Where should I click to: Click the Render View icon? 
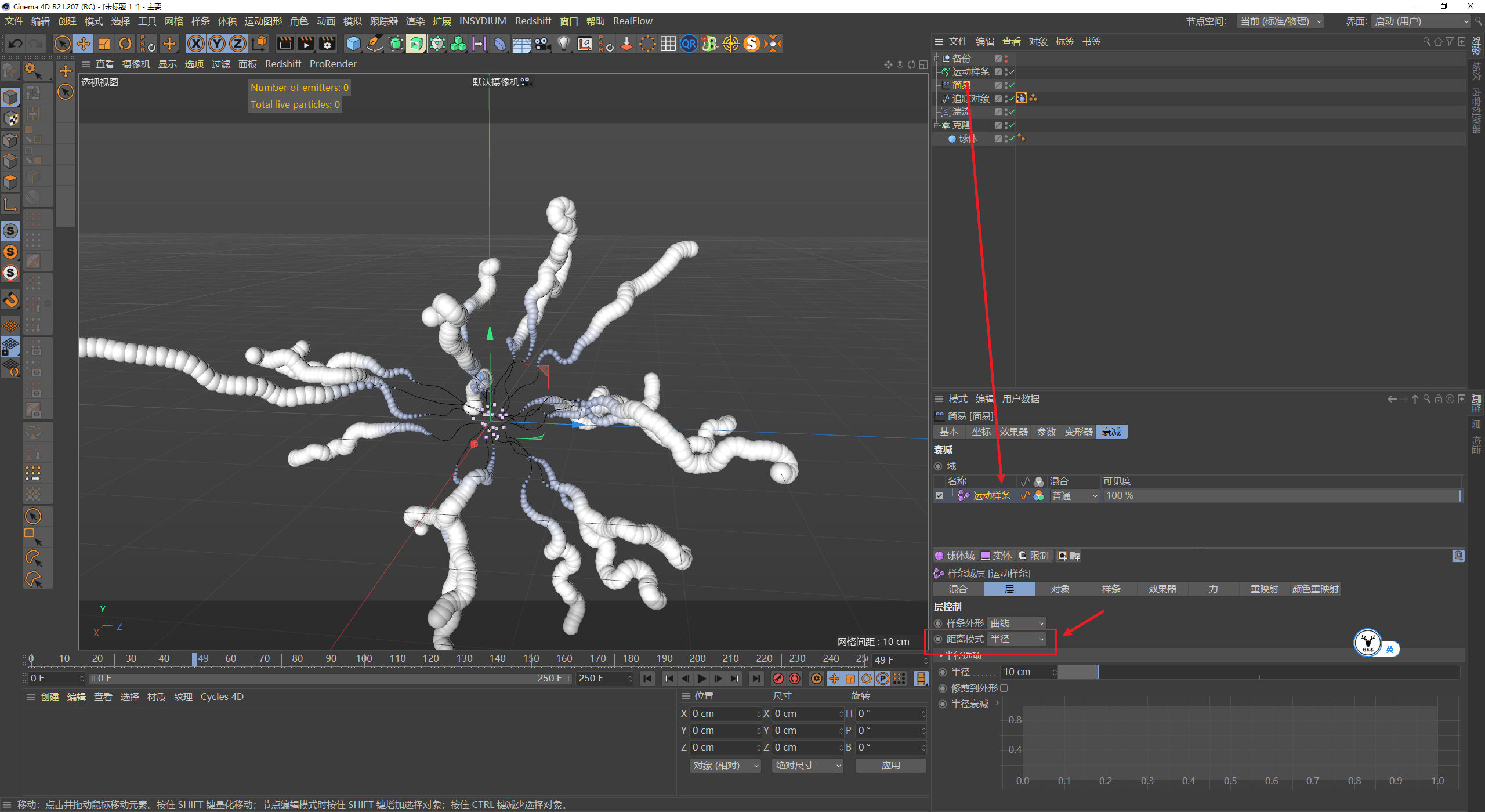tap(284, 43)
